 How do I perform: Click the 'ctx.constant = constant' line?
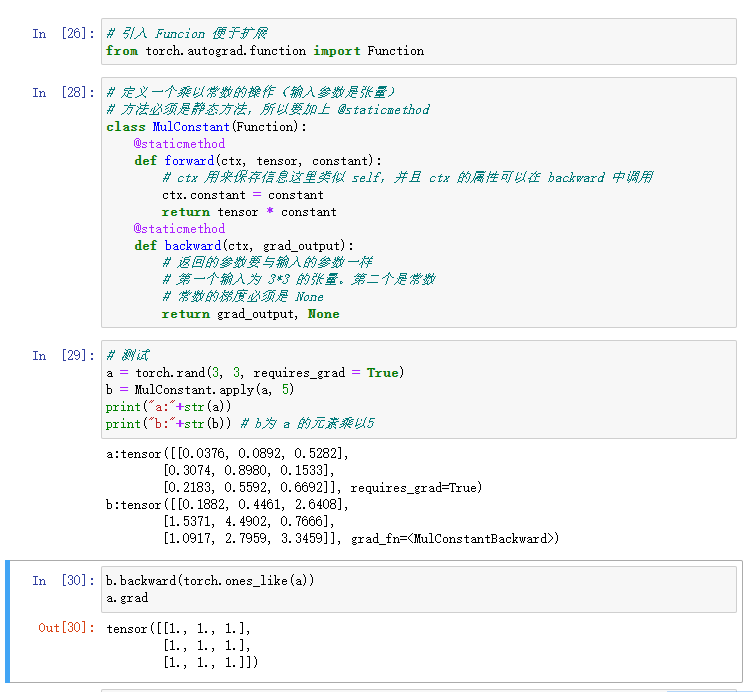pos(243,195)
